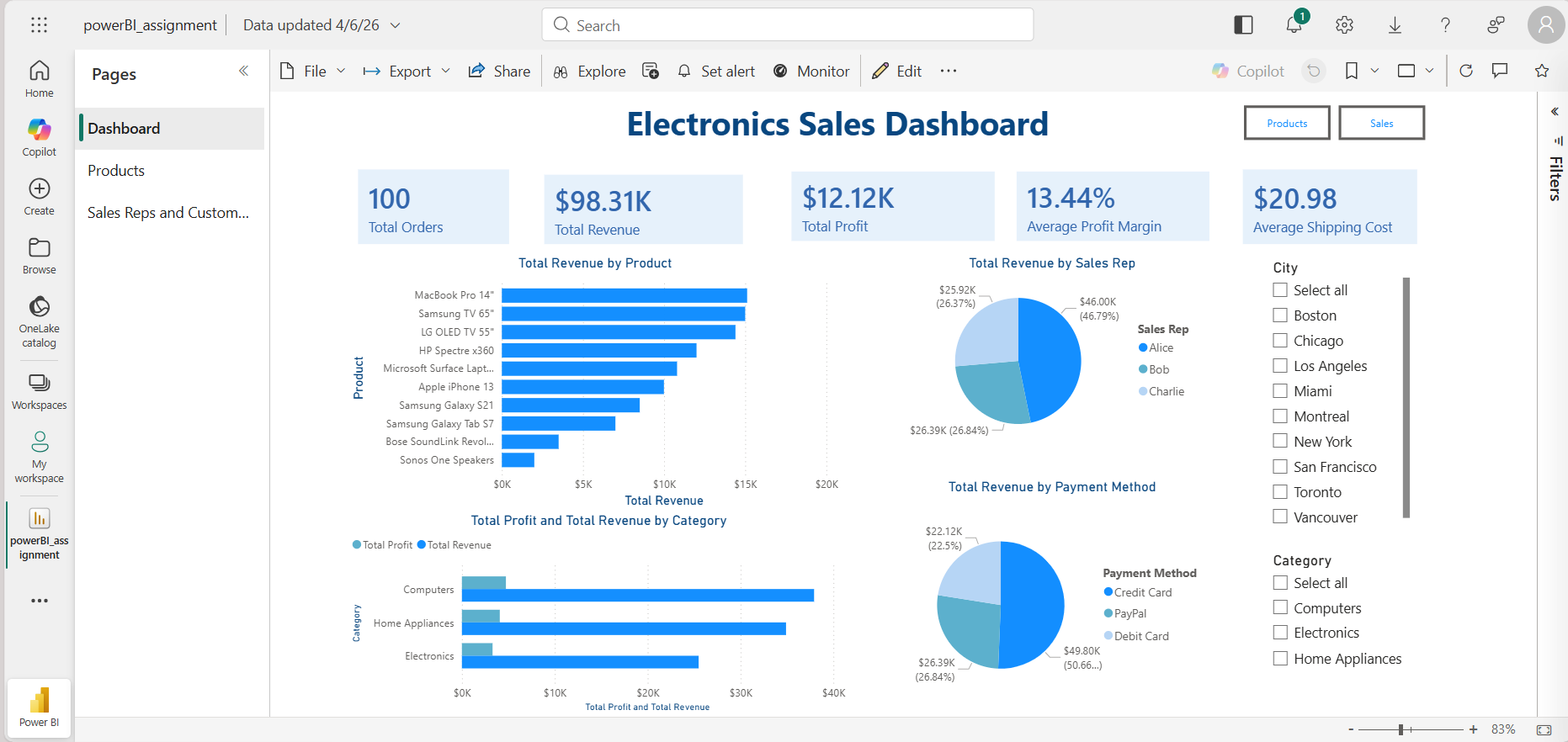The width and height of the screenshot is (1568, 742).
Task: Enable the Miami city filter
Action: click(1280, 391)
